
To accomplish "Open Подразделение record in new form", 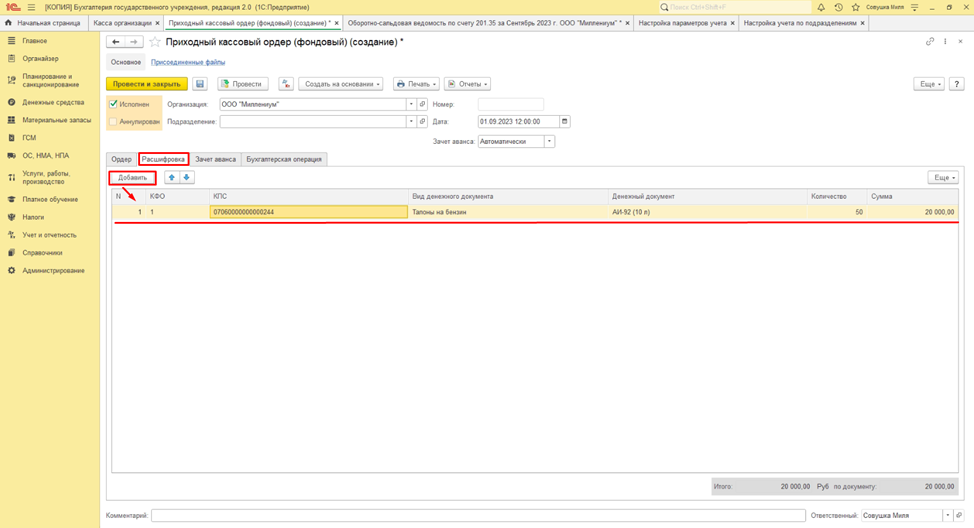I will point(422,122).
